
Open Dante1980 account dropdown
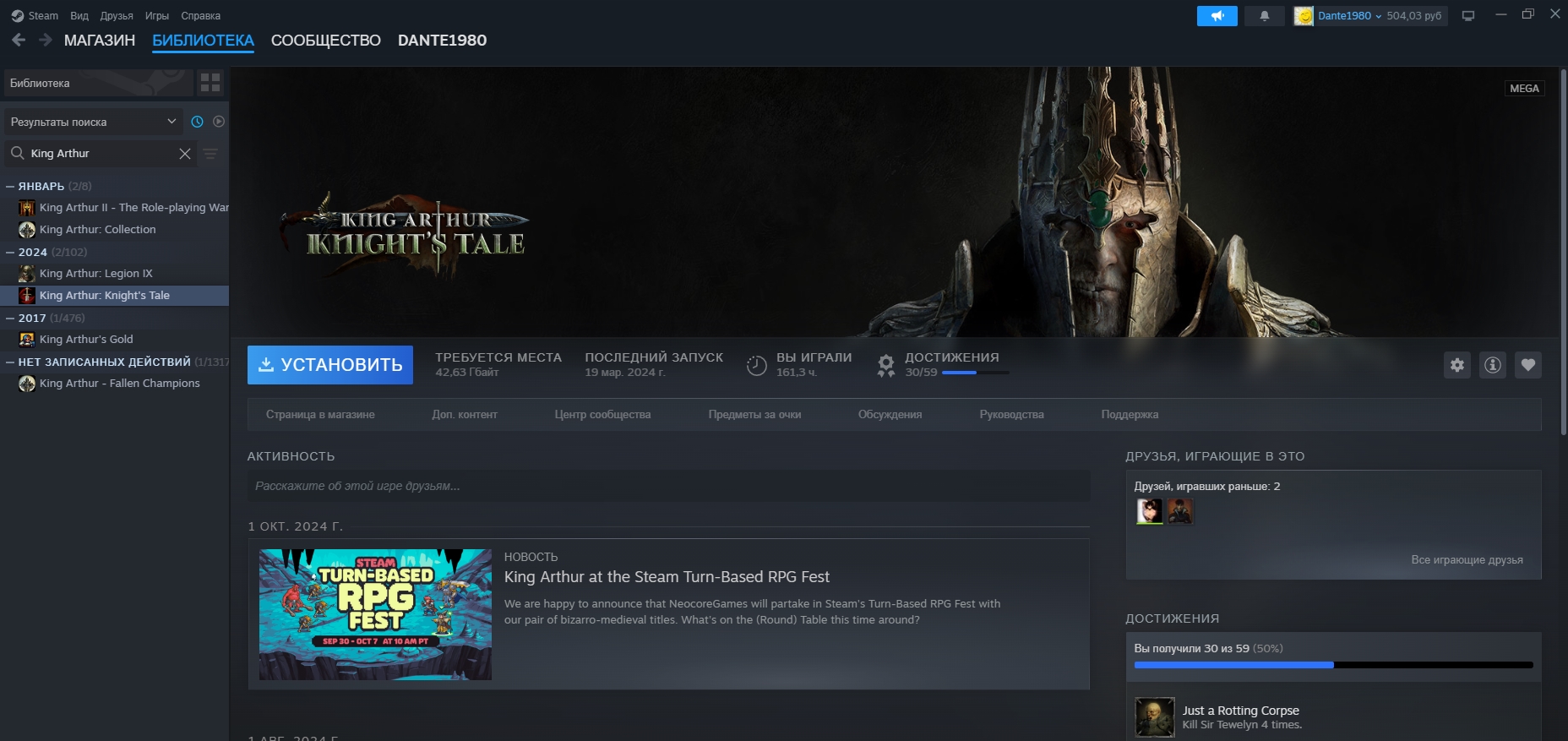[x=1350, y=16]
